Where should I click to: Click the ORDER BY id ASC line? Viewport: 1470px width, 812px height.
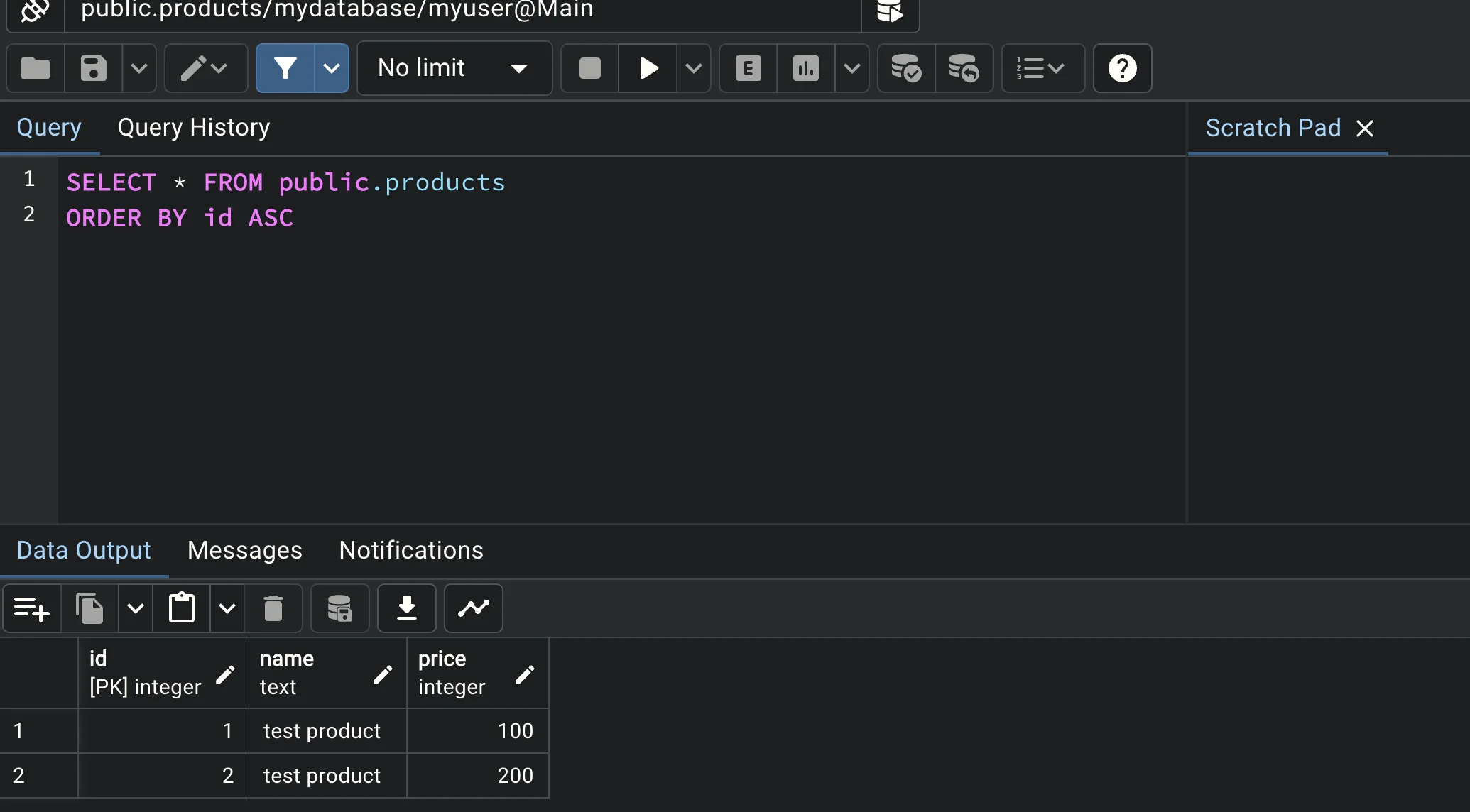[x=180, y=218]
